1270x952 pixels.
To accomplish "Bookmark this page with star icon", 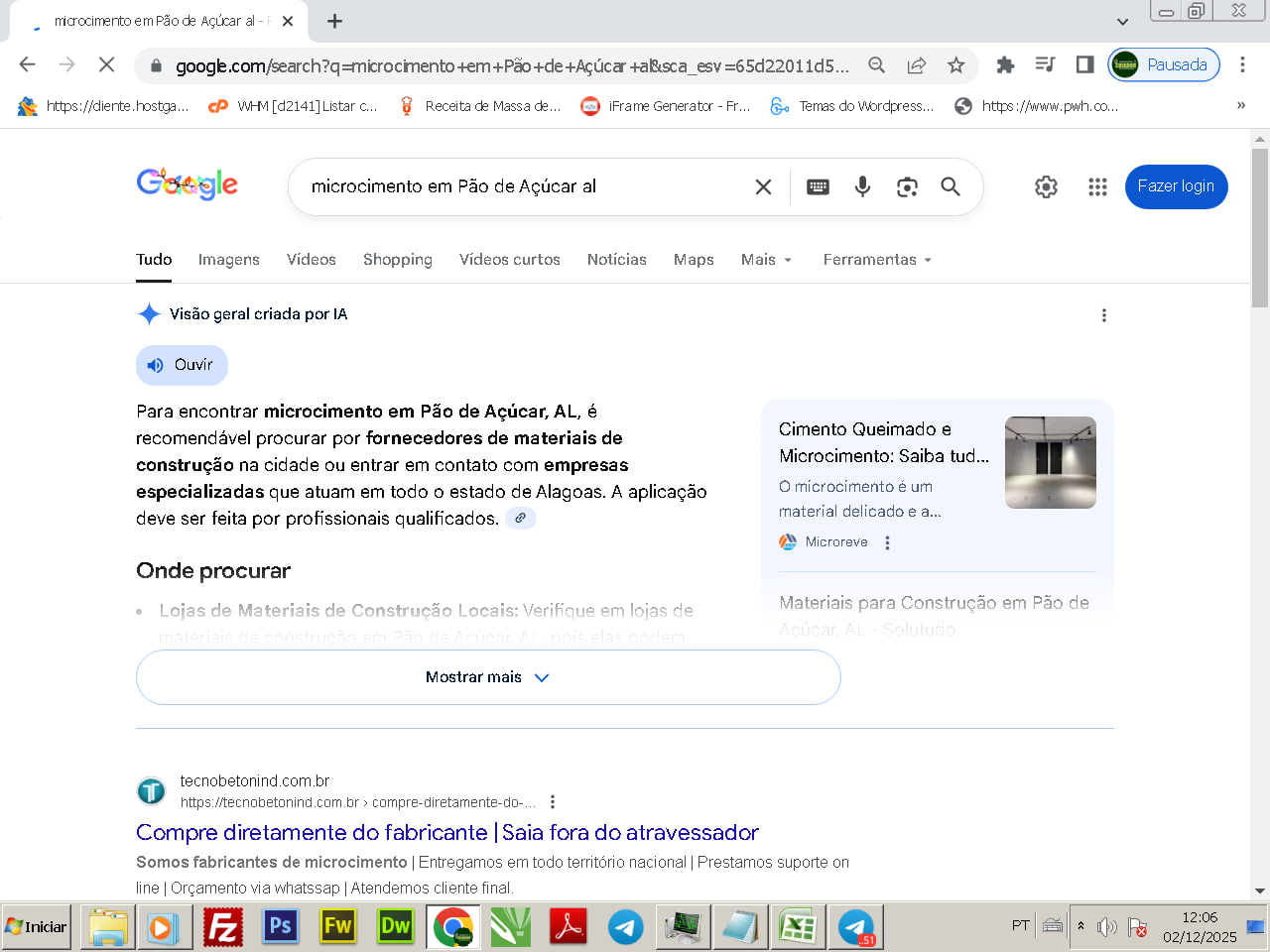I will coord(955,65).
